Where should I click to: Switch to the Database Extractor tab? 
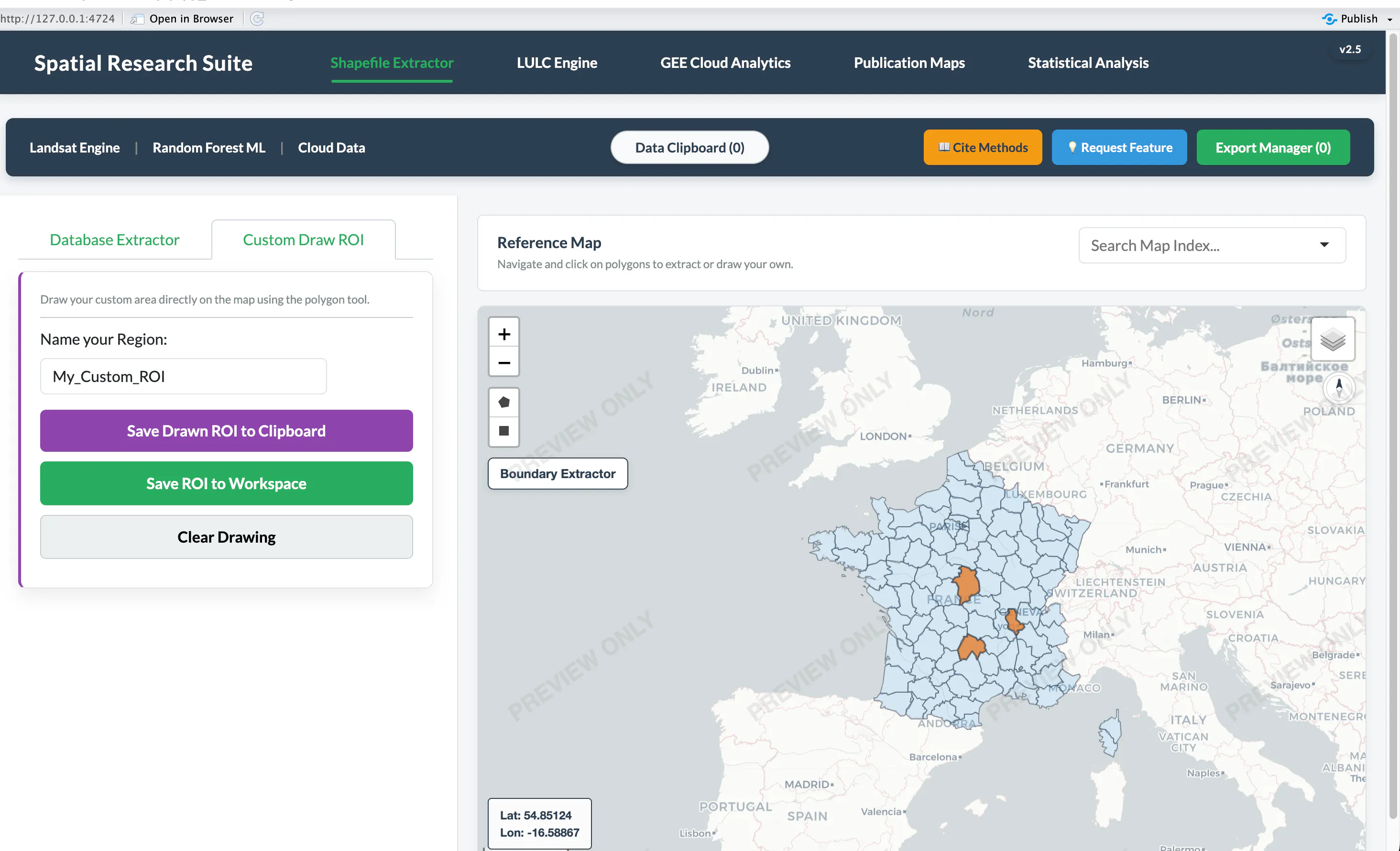(115, 240)
